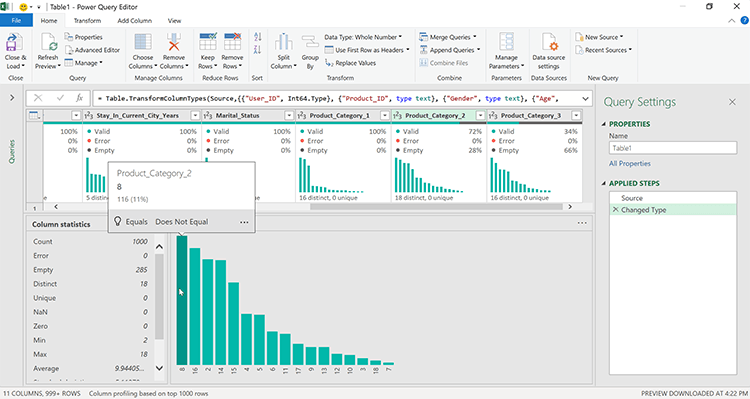Click the Close & Load icon
750x399 pixels.
(14, 43)
